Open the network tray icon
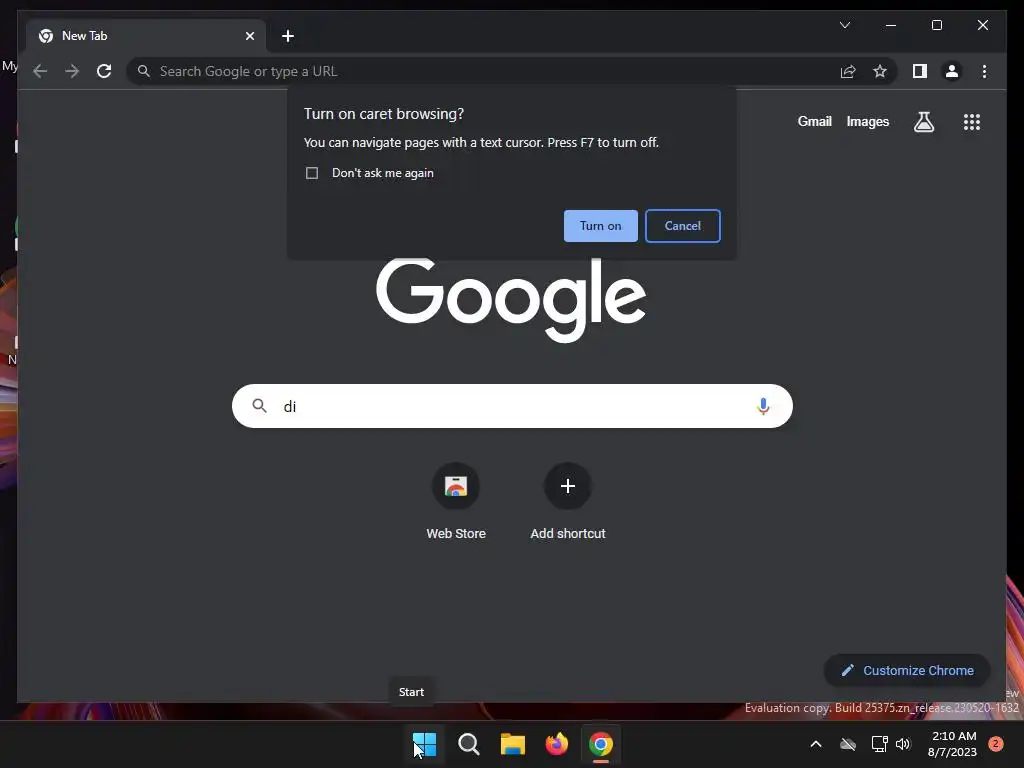Viewport: 1024px width, 768px height. click(879, 744)
